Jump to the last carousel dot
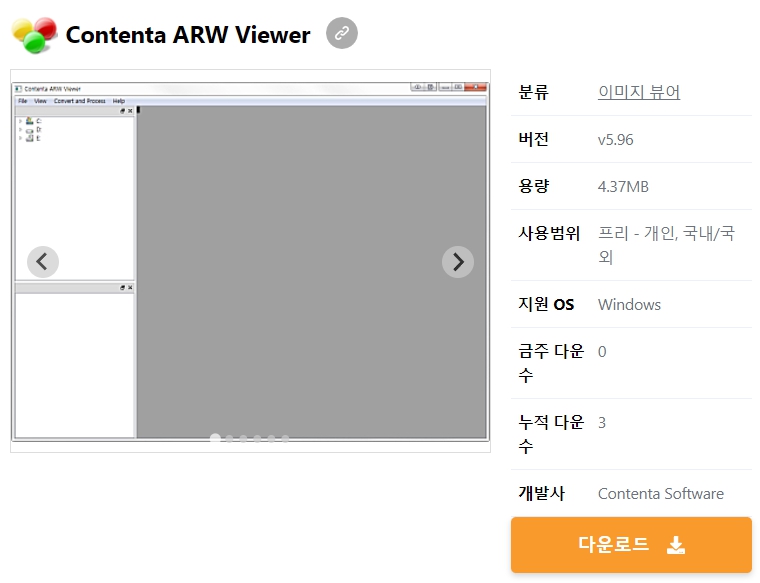The height and width of the screenshot is (583, 760). coord(285,439)
